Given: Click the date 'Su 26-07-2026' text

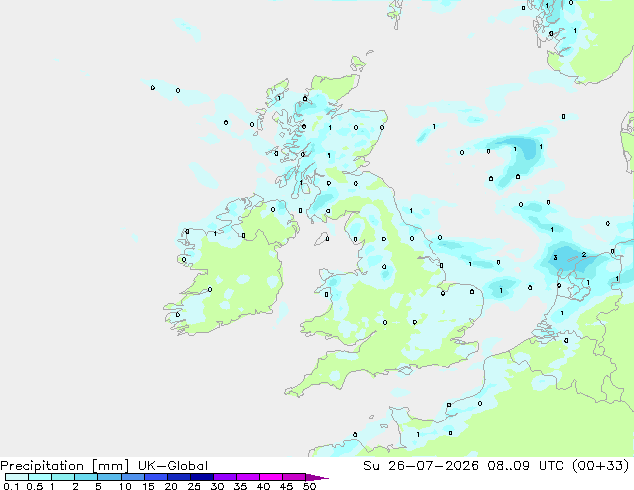Looking at the screenshot, I should point(421,466).
